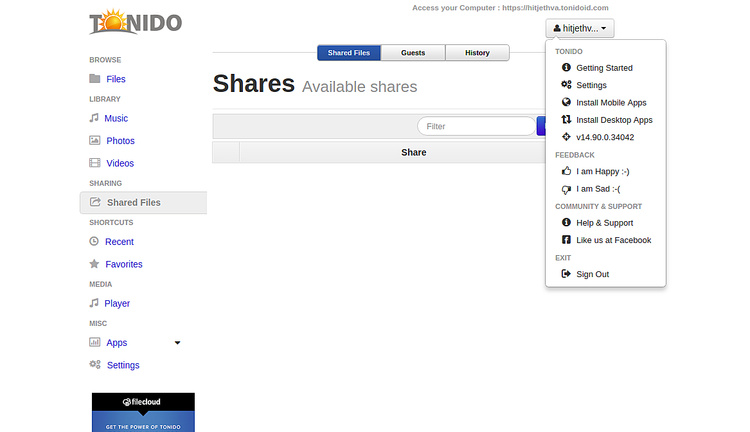Image resolution: width=750 pixels, height=432 pixels.
Task: Click the thumbs-down I am Sad icon
Action: [x=566, y=189]
